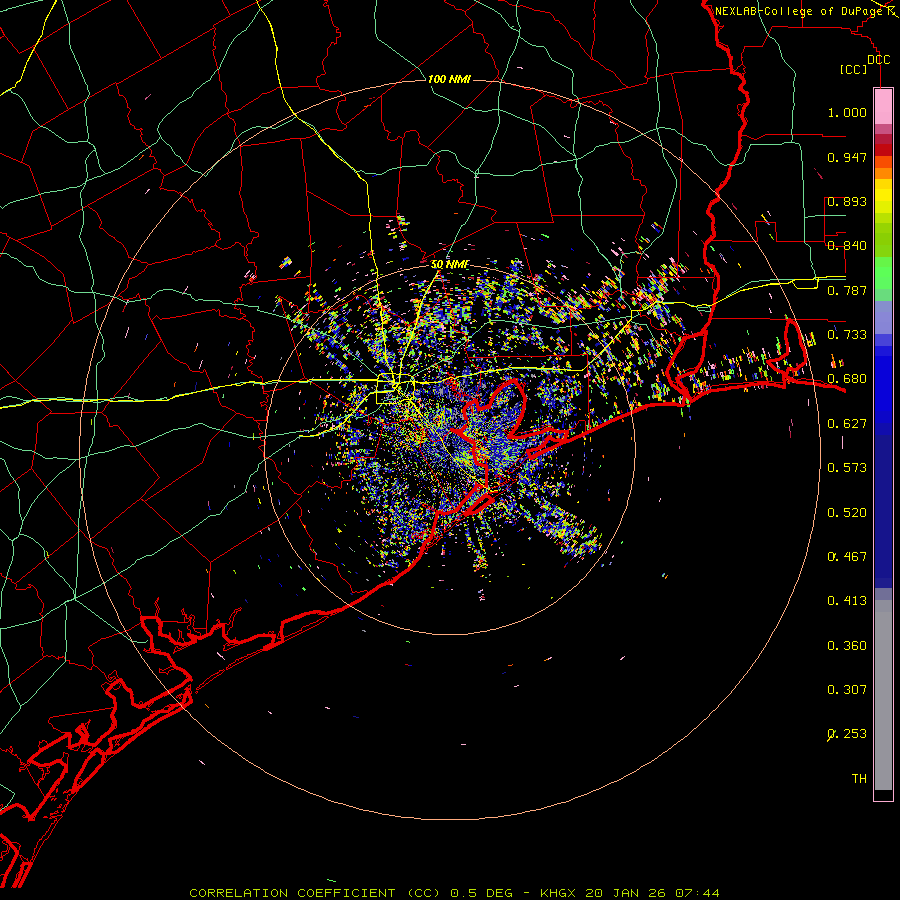Click the 0.627 color scale value
This screenshot has height=900, width=900.
[847, 424]
